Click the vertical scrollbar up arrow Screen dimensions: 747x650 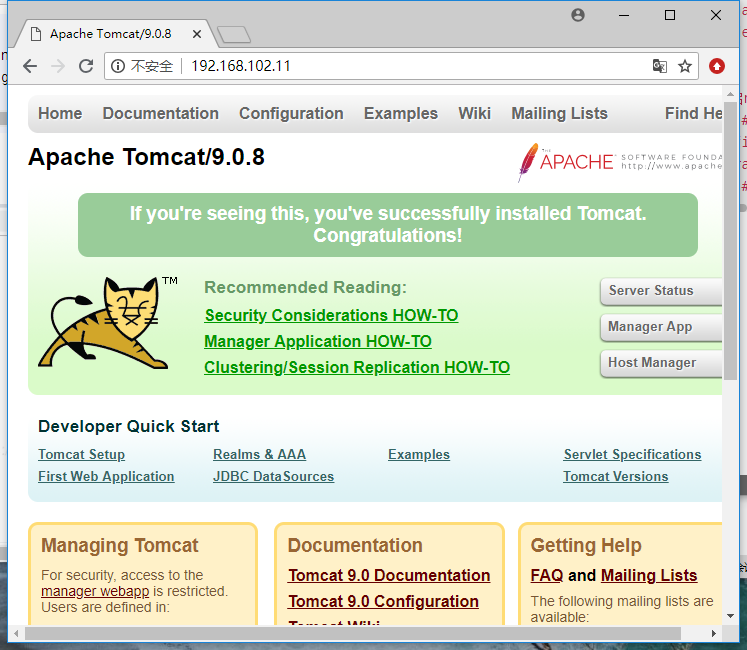point(730,93)
